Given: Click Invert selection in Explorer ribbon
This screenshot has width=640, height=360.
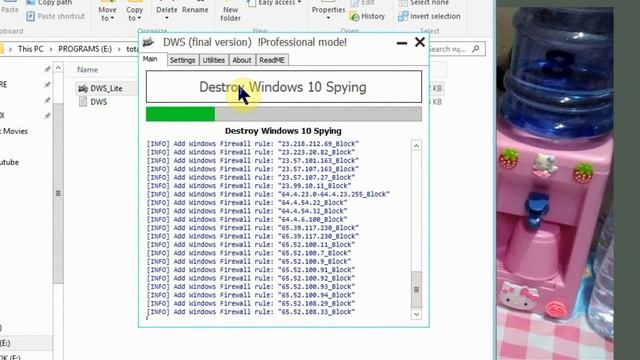Looking at the screenshot, I should coord(429,16).
